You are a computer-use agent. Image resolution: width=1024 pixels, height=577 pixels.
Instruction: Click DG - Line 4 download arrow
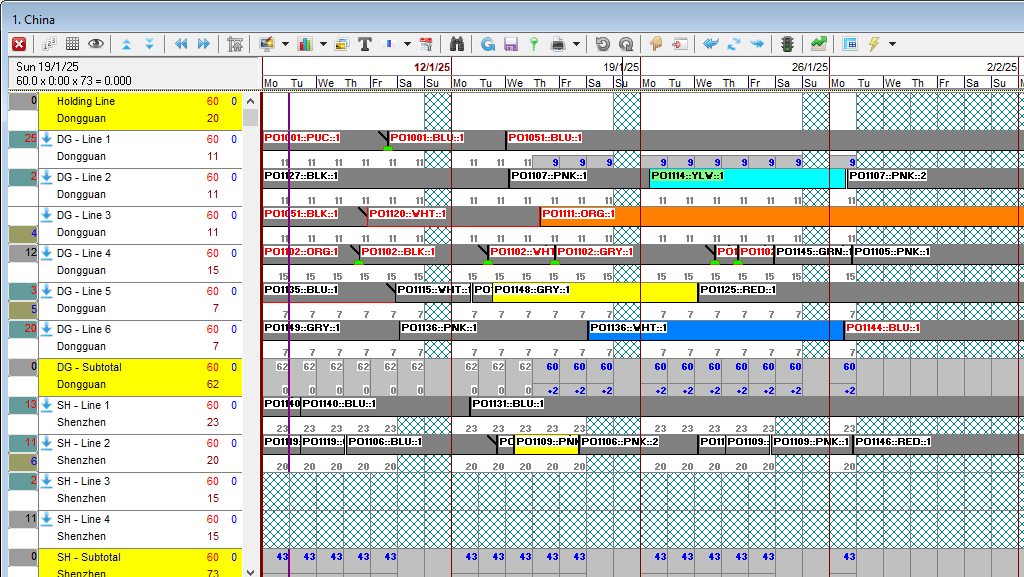pos(46,253)
